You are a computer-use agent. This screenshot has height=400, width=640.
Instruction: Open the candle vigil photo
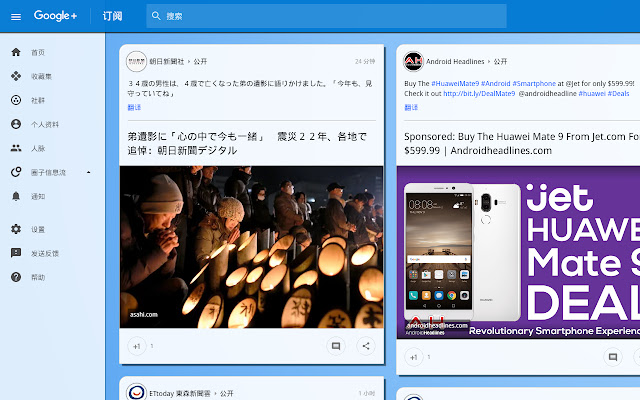(251, 247)
